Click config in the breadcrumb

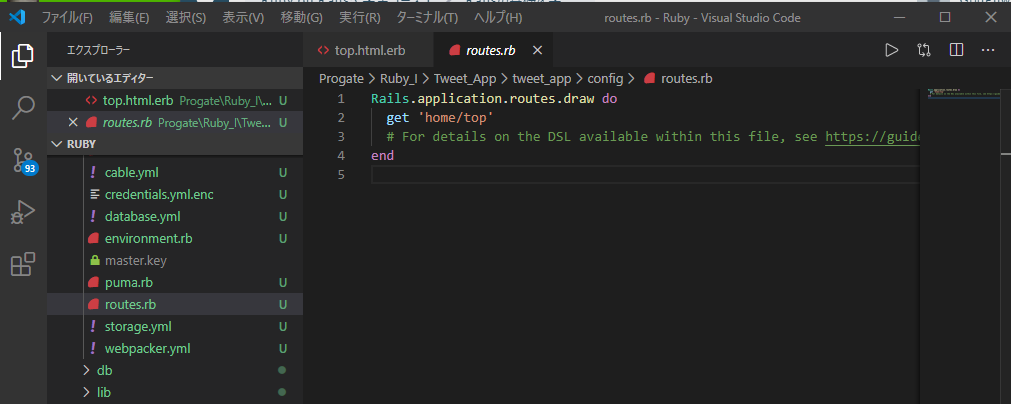(x=605, y=79)
